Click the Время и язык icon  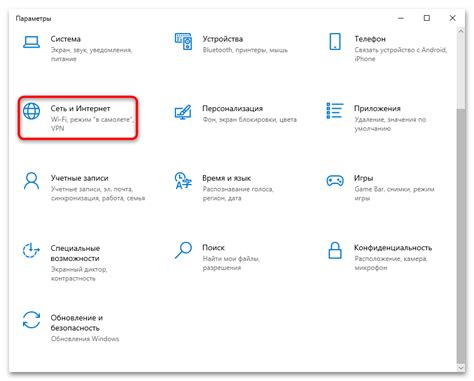coord(183,181)
